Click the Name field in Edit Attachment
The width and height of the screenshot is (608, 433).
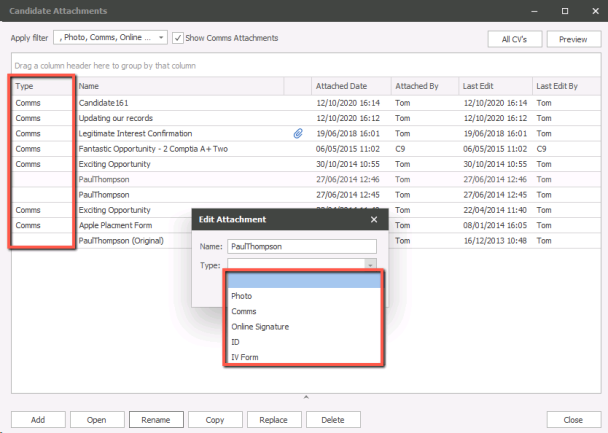pos(300,245)
